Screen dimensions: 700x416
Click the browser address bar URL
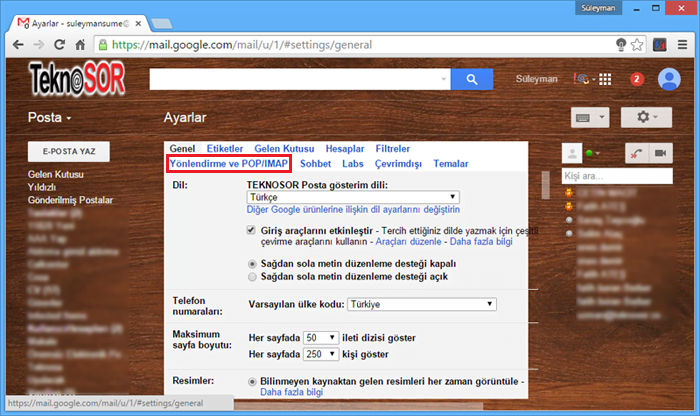242,45
